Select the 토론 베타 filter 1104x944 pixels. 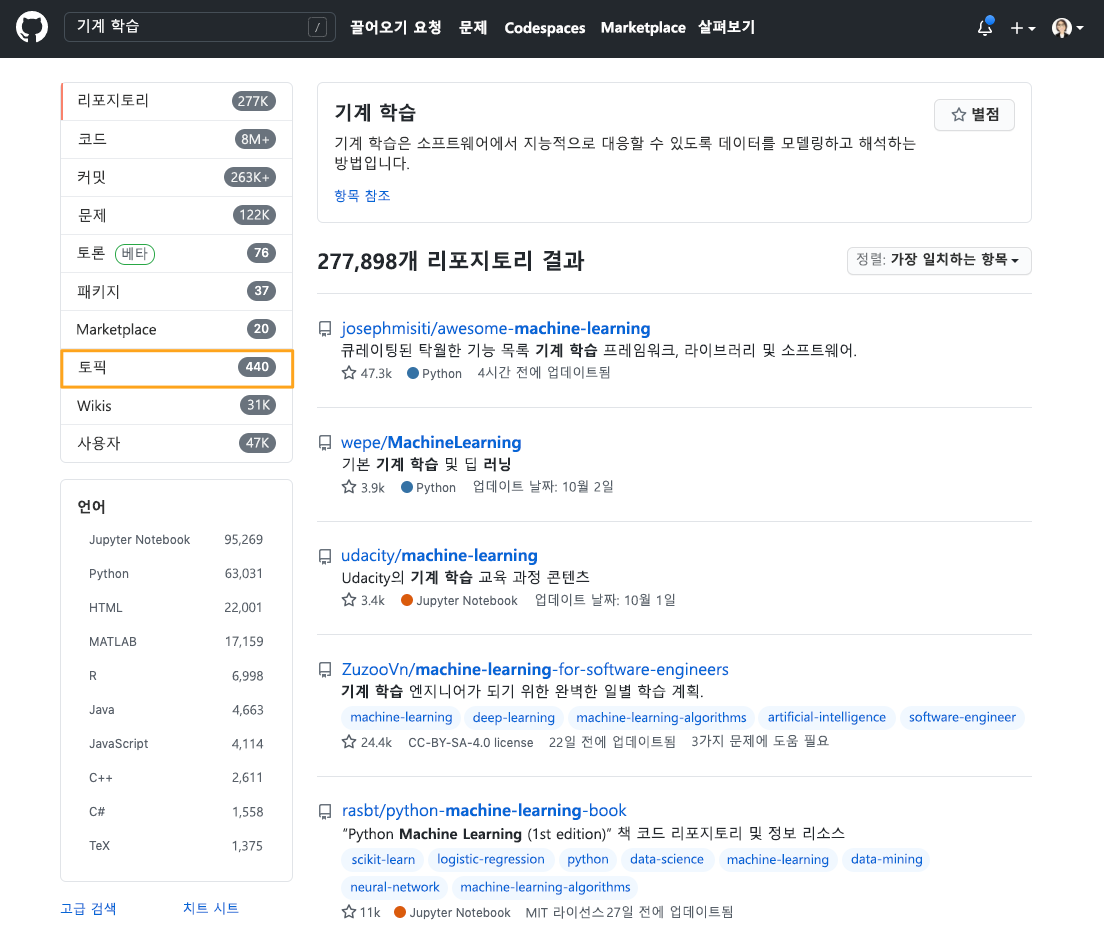176,253
